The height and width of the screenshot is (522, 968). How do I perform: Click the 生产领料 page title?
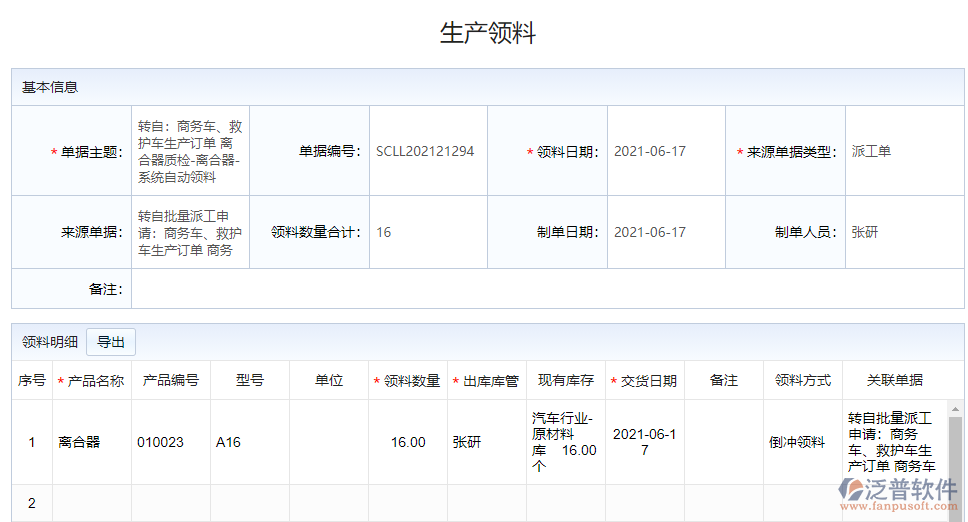[x=488, y=33]
